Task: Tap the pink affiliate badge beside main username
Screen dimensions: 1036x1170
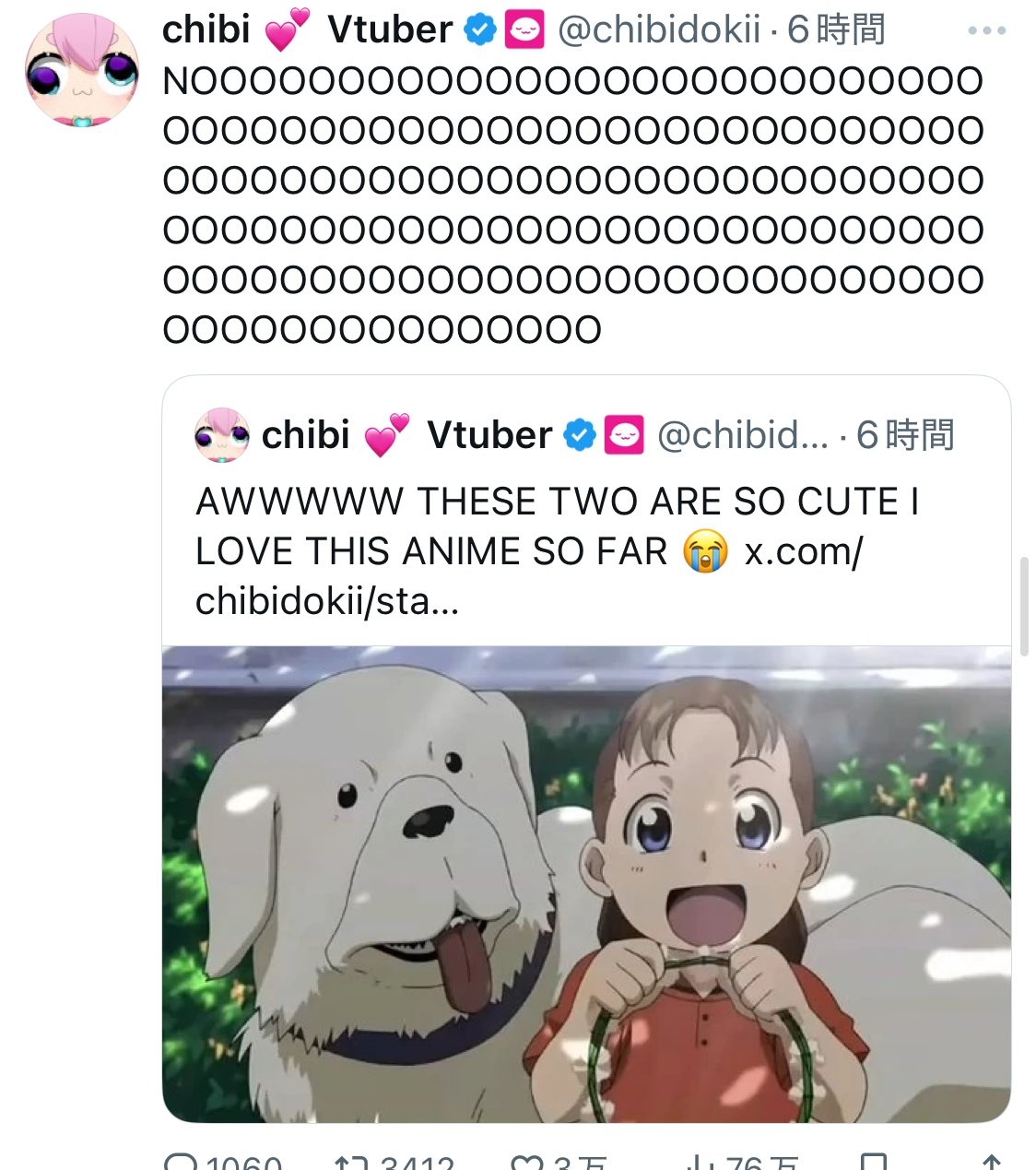Action: (524, 30)
